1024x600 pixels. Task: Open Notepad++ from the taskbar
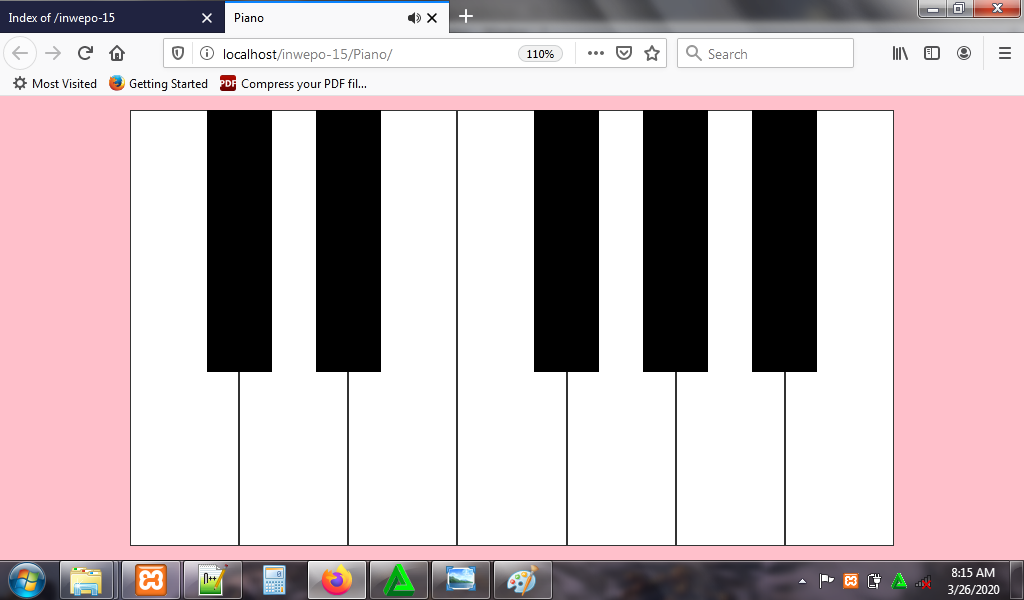click(212, 580)
